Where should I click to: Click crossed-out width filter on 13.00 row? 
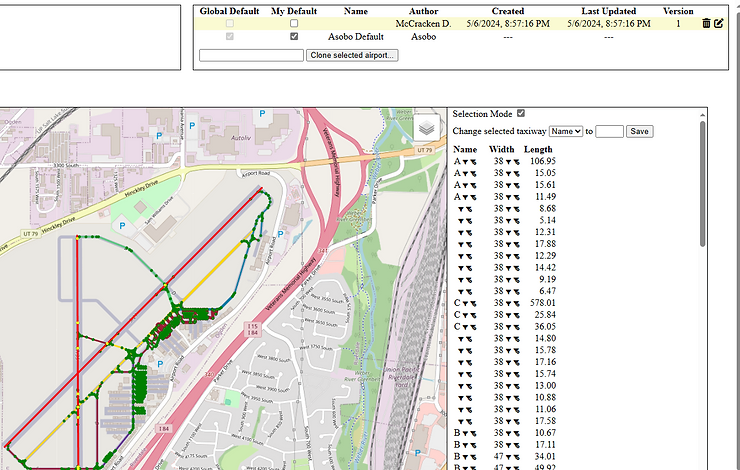pyautogui.click(x=516, y=386)
